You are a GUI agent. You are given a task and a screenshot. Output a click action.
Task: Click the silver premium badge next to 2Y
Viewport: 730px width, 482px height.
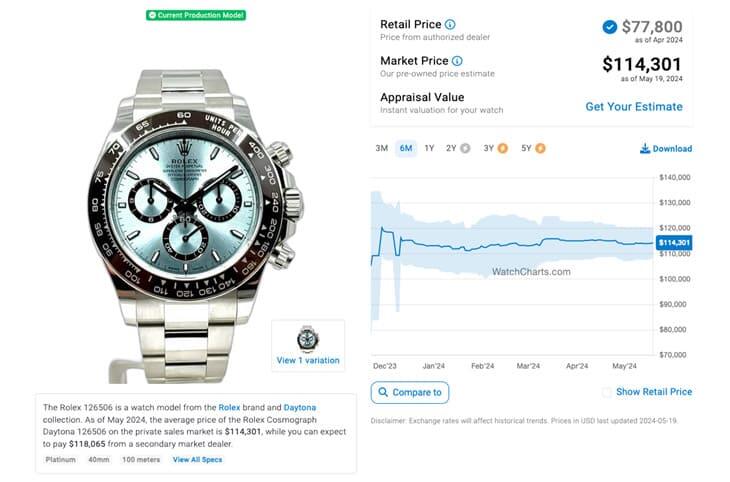[465, 149]
